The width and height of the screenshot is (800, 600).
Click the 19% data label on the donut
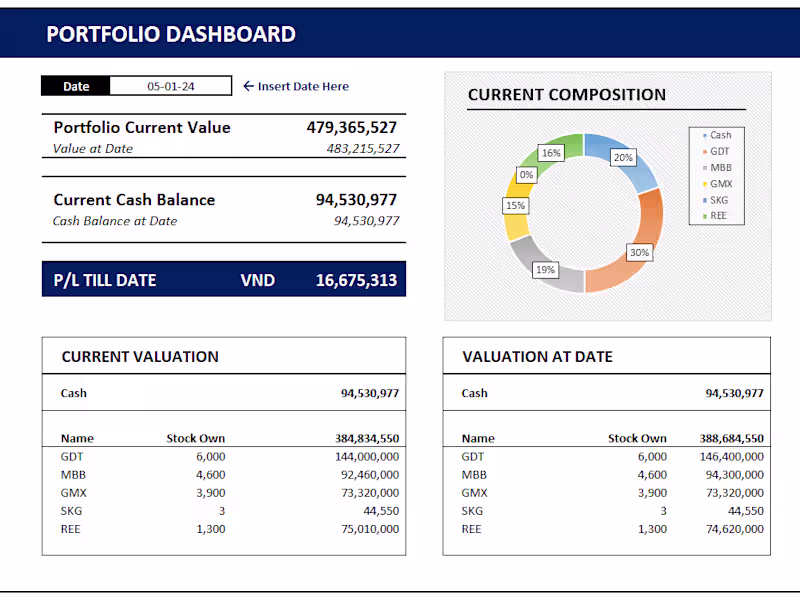coord(545,269)
